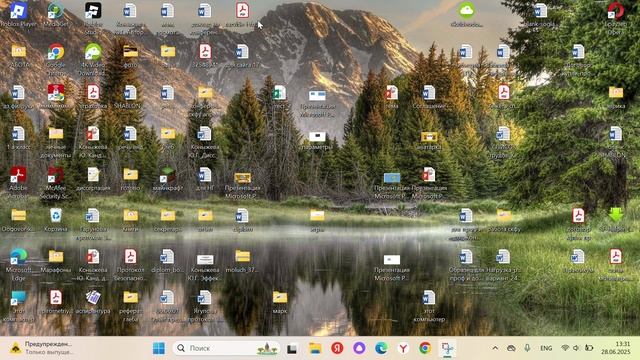Select the Образец для проф... Word document
The width and height of the screenshot is (640, 360).
coord(466,256)
